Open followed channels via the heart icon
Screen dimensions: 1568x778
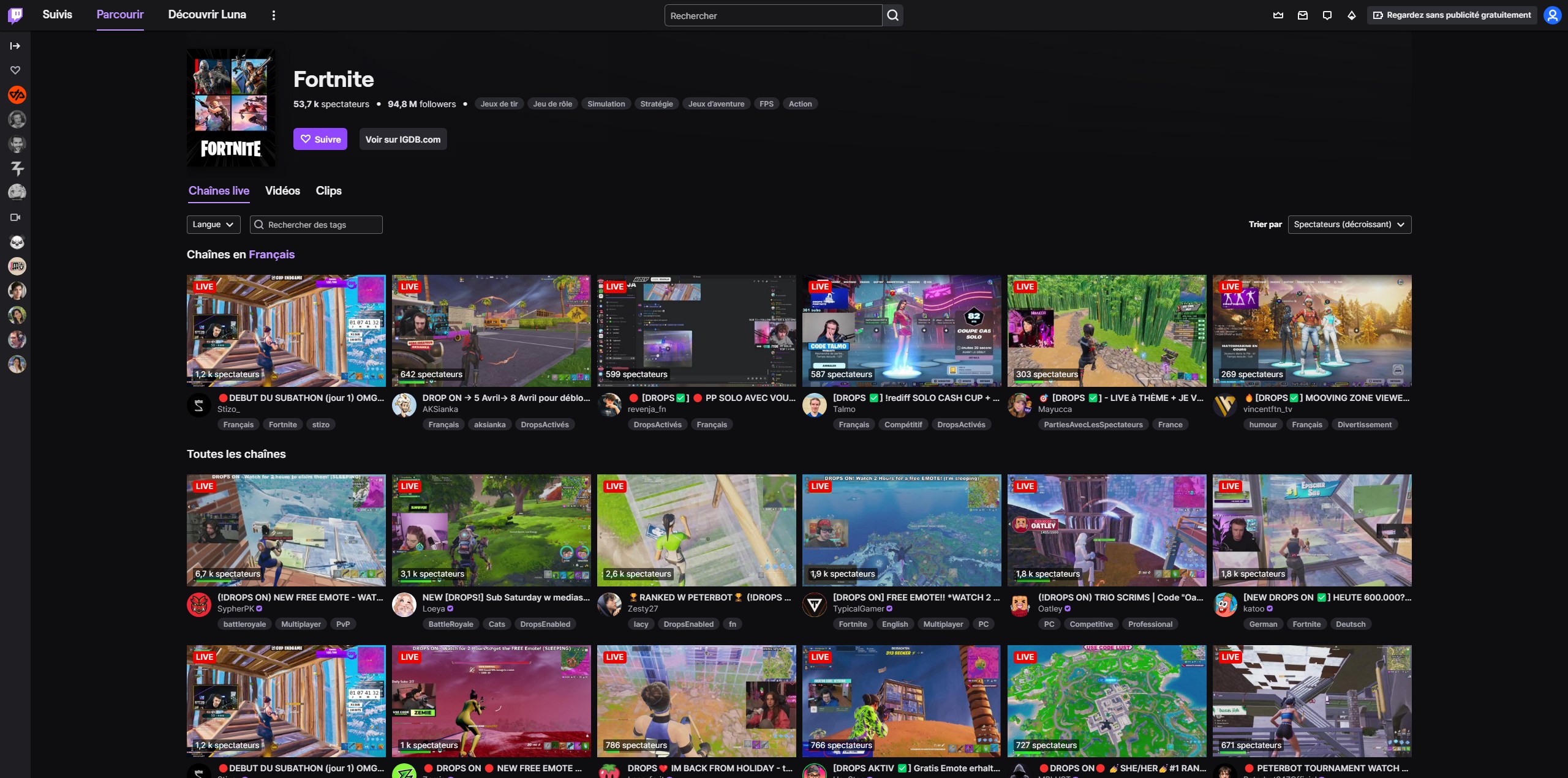(x=16, y=70)
